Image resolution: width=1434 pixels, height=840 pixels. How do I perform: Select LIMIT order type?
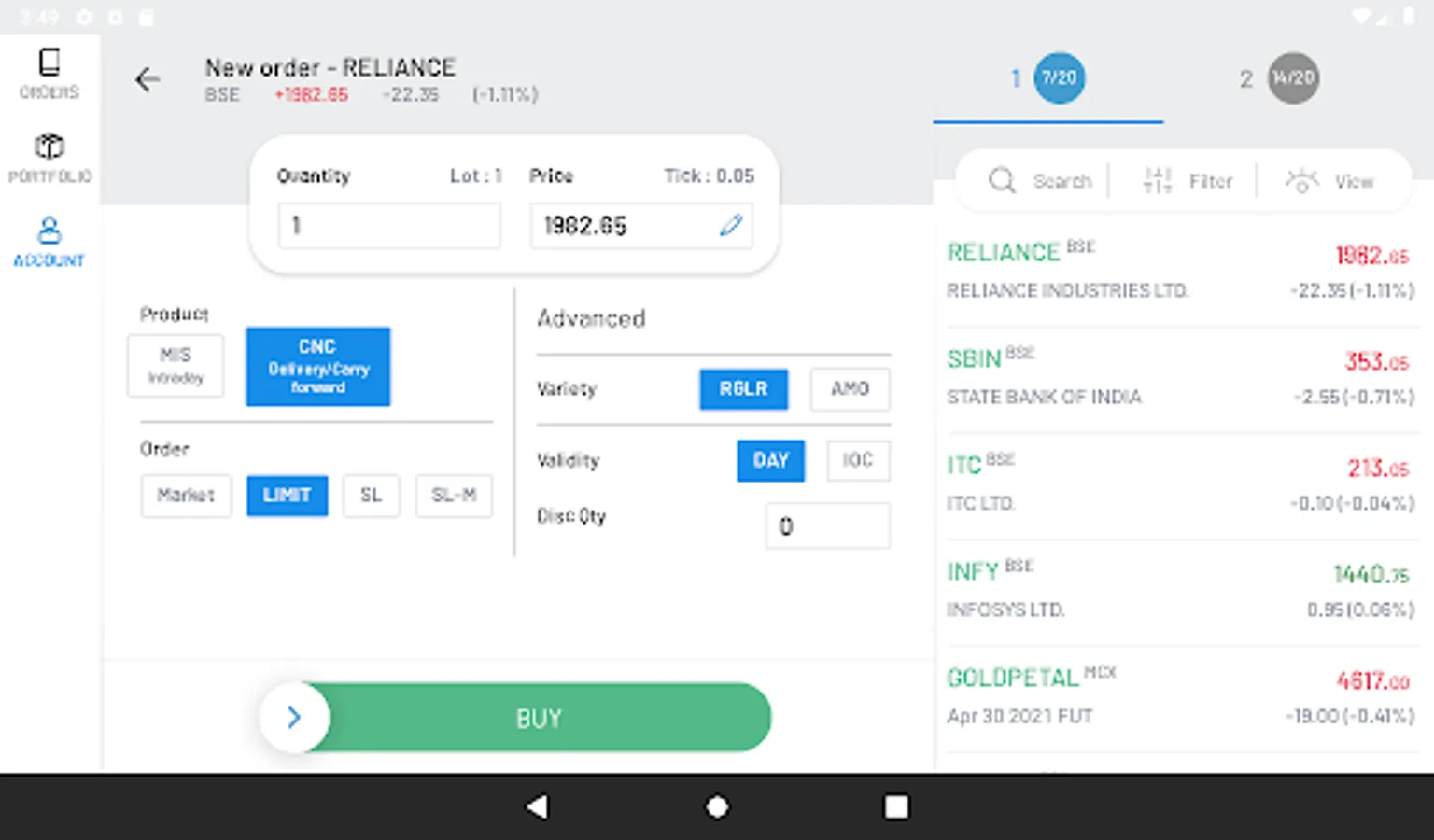pos(288,495)
